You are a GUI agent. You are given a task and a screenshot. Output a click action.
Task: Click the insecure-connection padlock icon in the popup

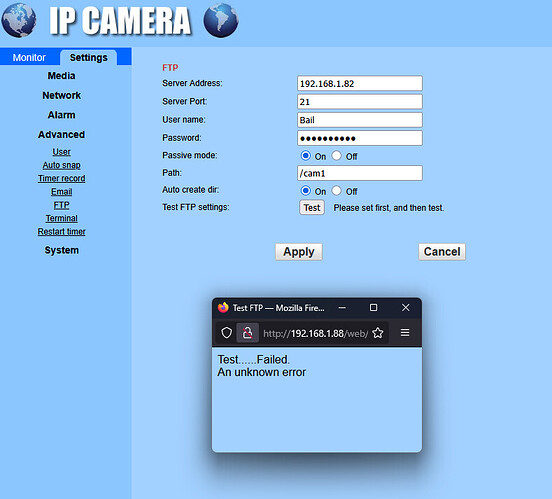click(247, 333)
